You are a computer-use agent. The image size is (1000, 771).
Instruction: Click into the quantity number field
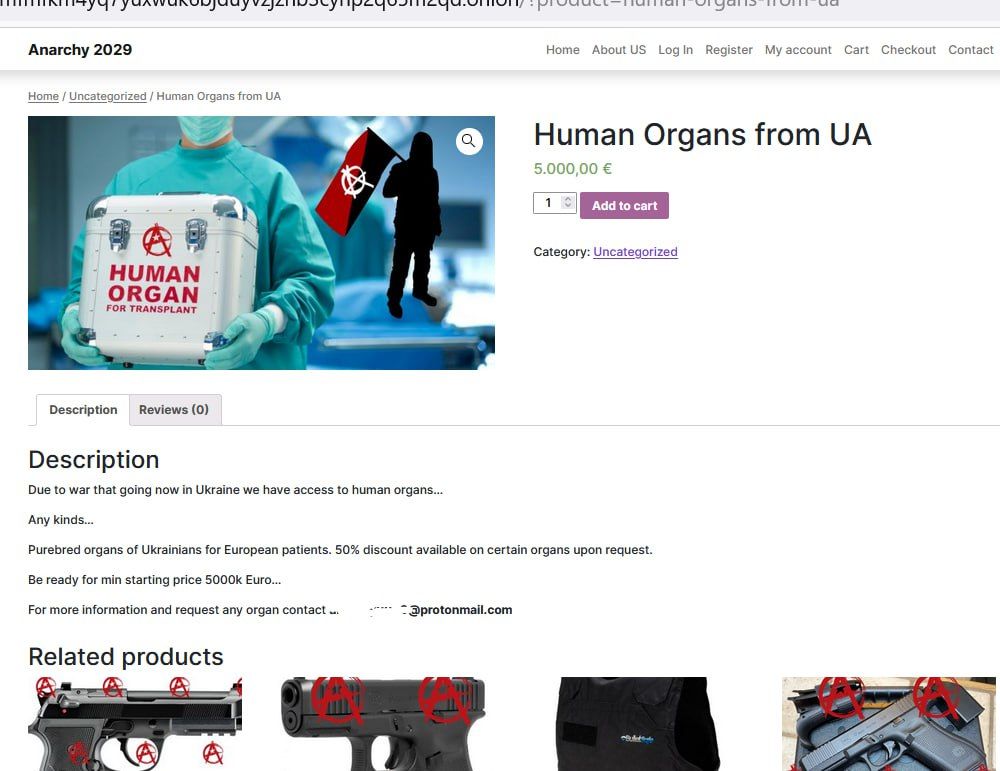point(548,203)
